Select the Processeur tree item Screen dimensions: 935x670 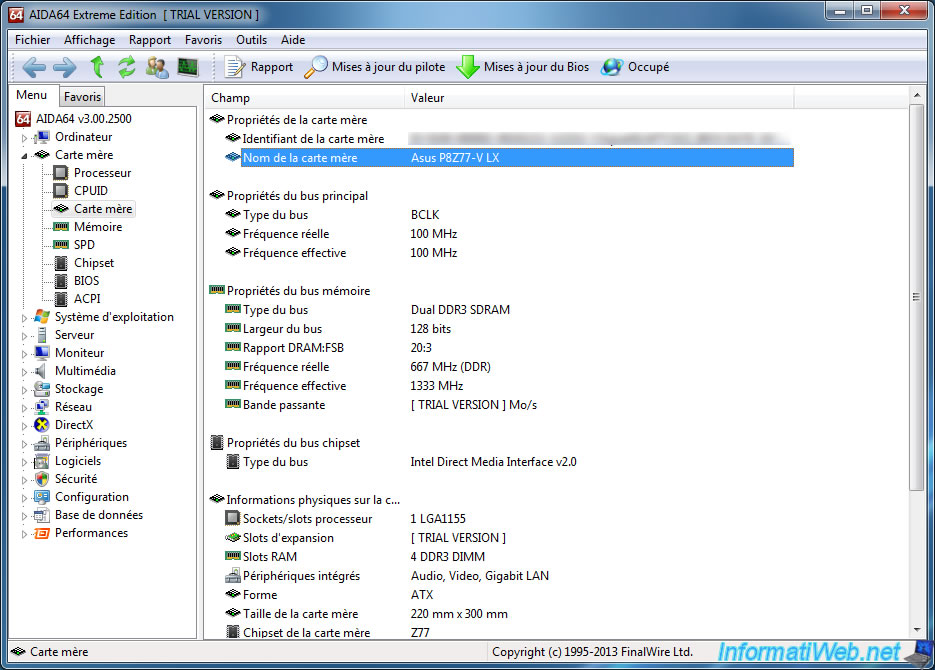[x=102, y=173]
